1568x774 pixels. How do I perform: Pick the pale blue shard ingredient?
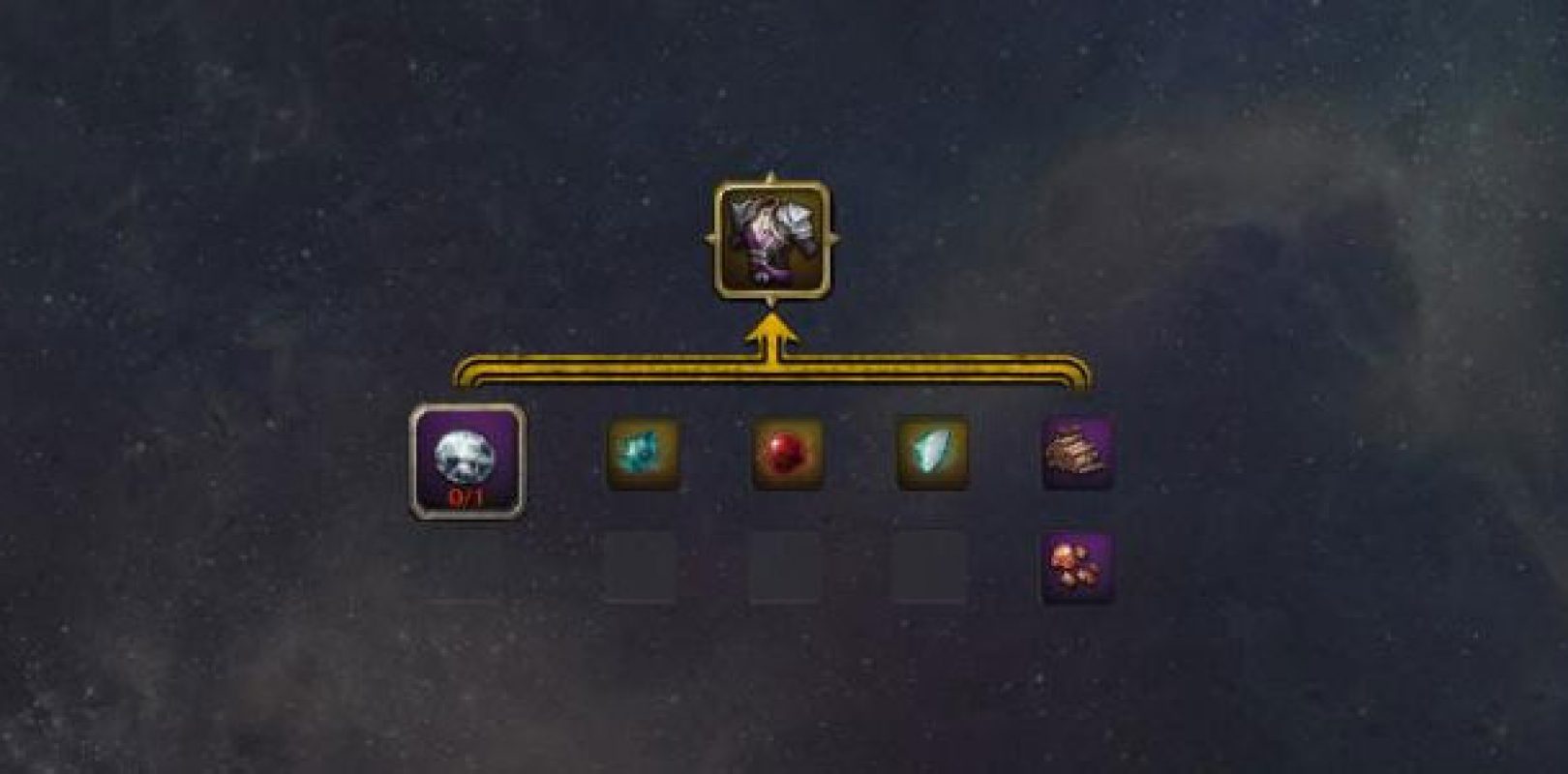[x=932, y=453]
